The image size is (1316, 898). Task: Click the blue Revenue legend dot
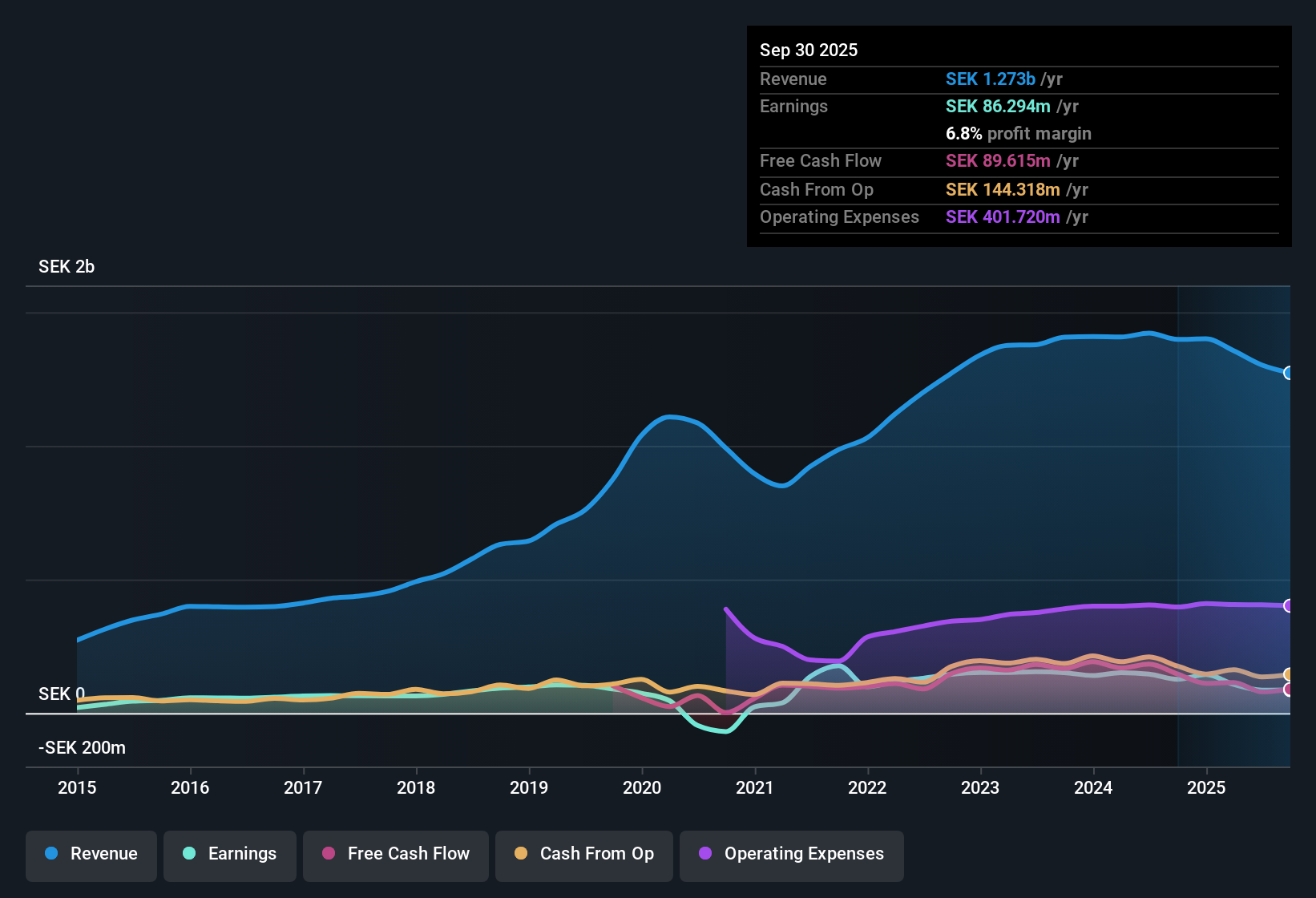51,854
